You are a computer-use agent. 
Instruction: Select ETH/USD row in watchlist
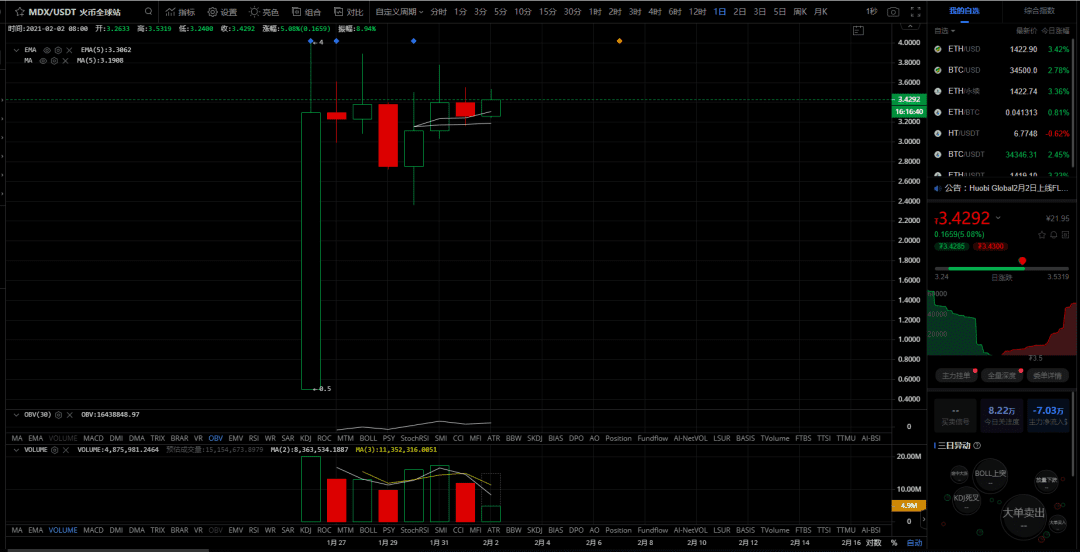tap(1001, 49)
